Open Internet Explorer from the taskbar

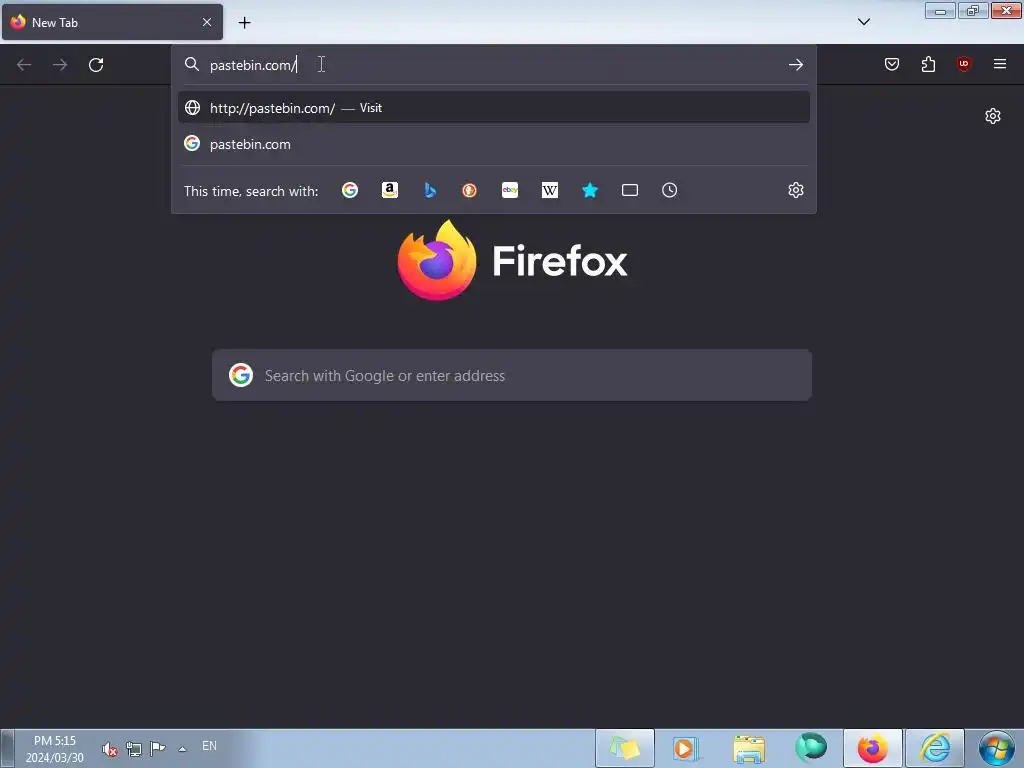(x=935, y=748)
